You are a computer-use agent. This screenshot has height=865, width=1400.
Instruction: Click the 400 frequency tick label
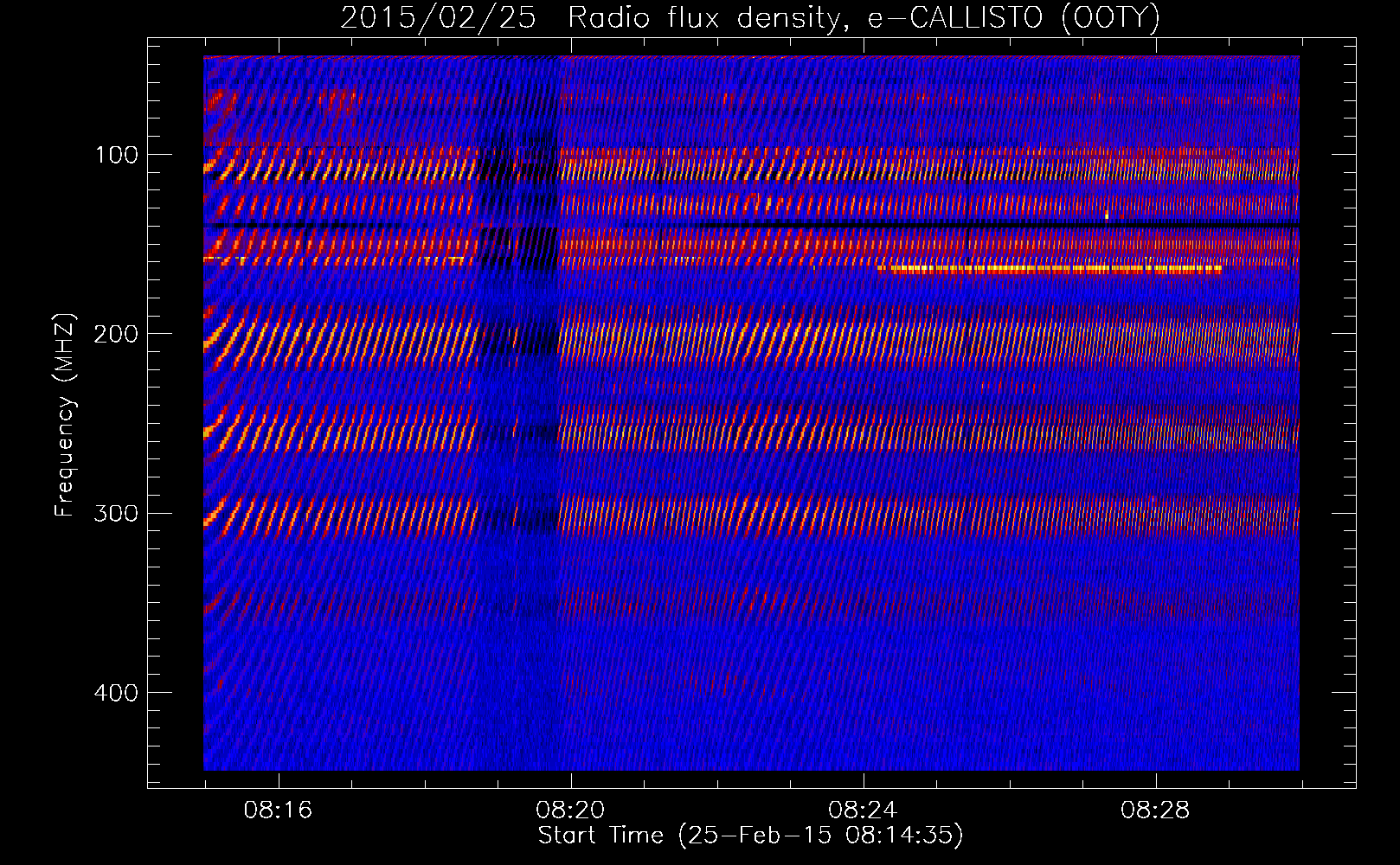click(x=117, y=692)
